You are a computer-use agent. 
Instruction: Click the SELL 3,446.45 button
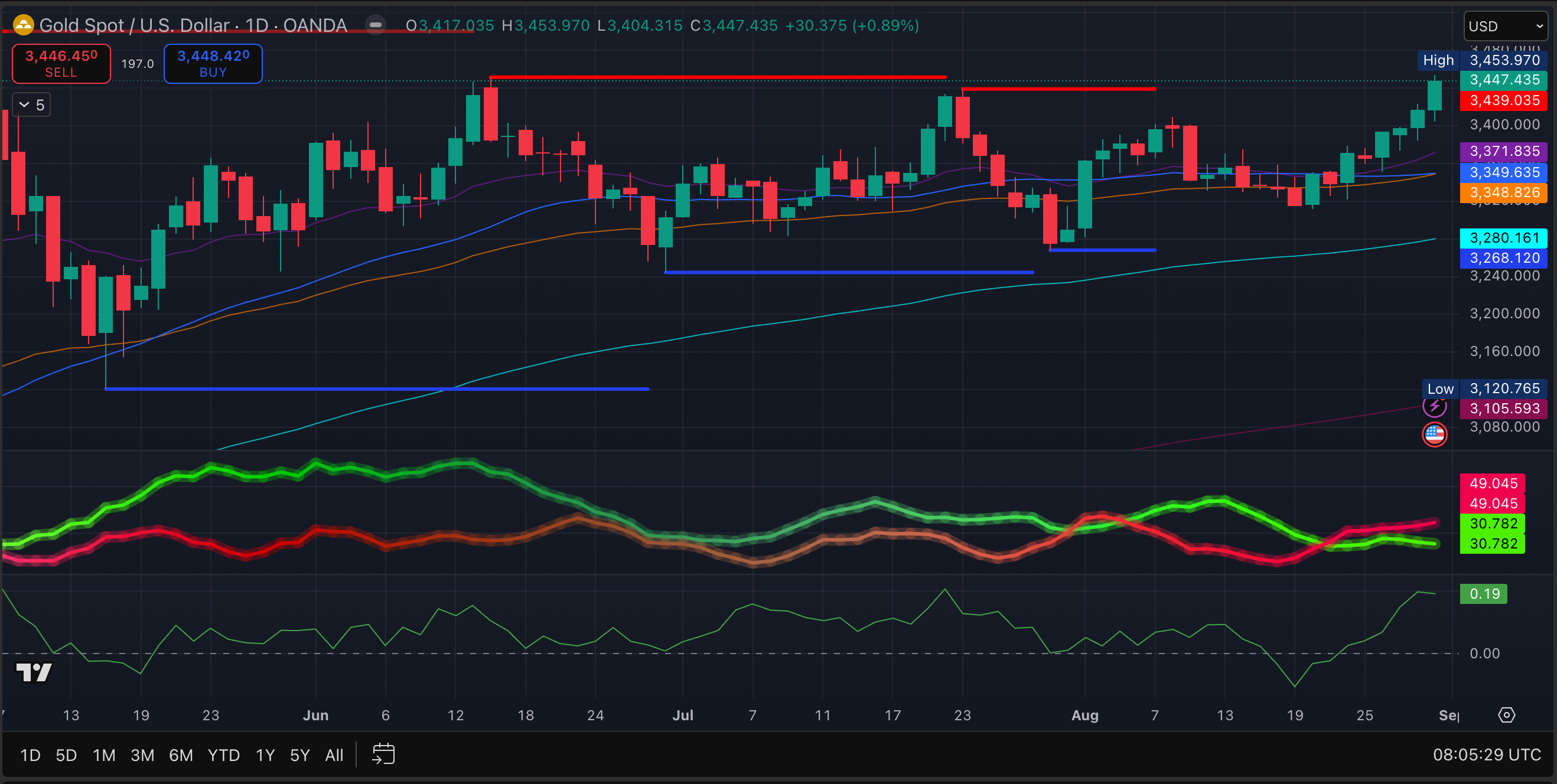pyautogui.click(x=61, y=63)
